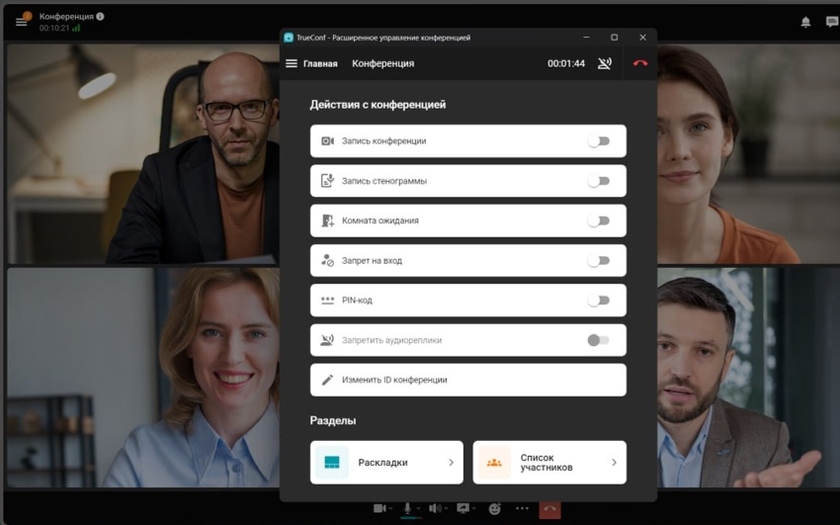
Task: Click the info icon next to Конференция title
Action: pyautogui.click(x=100, y=17)
